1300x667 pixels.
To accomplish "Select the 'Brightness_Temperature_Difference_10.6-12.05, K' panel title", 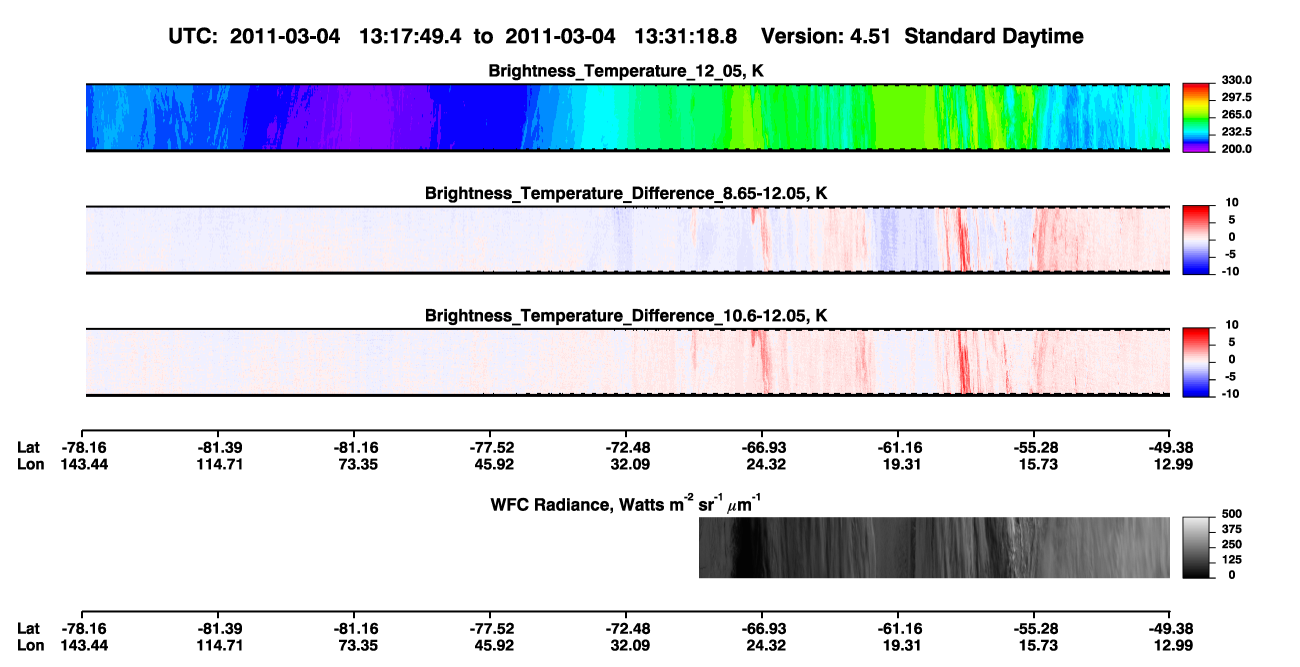I will coord(626,315).
